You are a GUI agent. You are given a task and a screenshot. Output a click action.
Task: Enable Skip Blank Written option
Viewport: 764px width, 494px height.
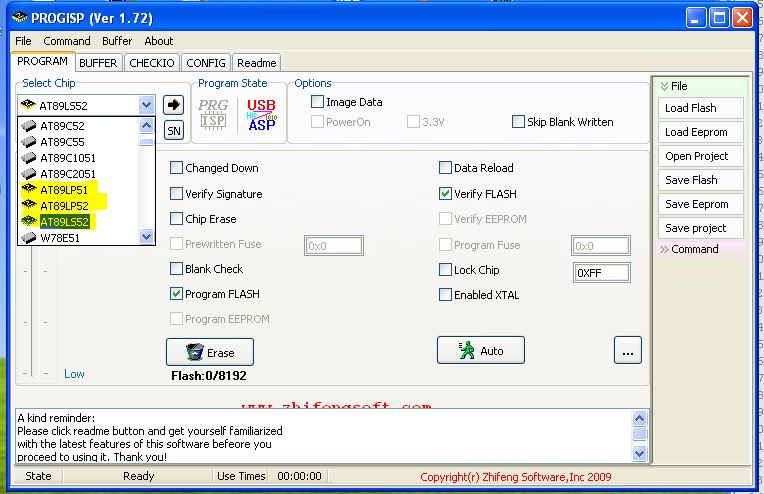click(518, 121)
